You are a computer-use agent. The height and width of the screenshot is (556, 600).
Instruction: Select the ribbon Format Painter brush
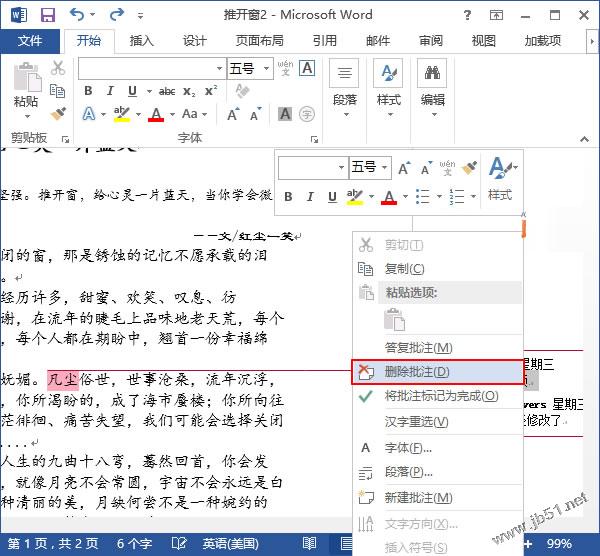(58, 114)
